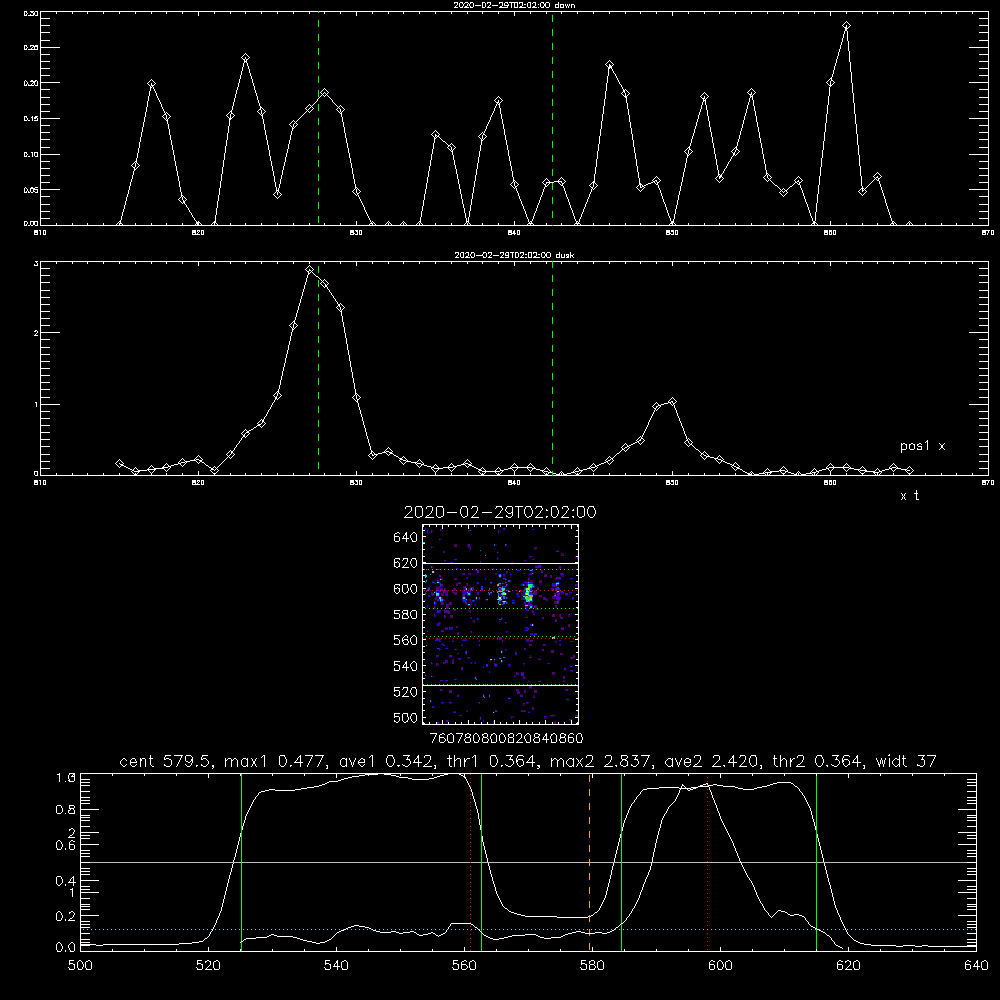Click the second green dashed line in dawn plot

click(x=552, y=118)
